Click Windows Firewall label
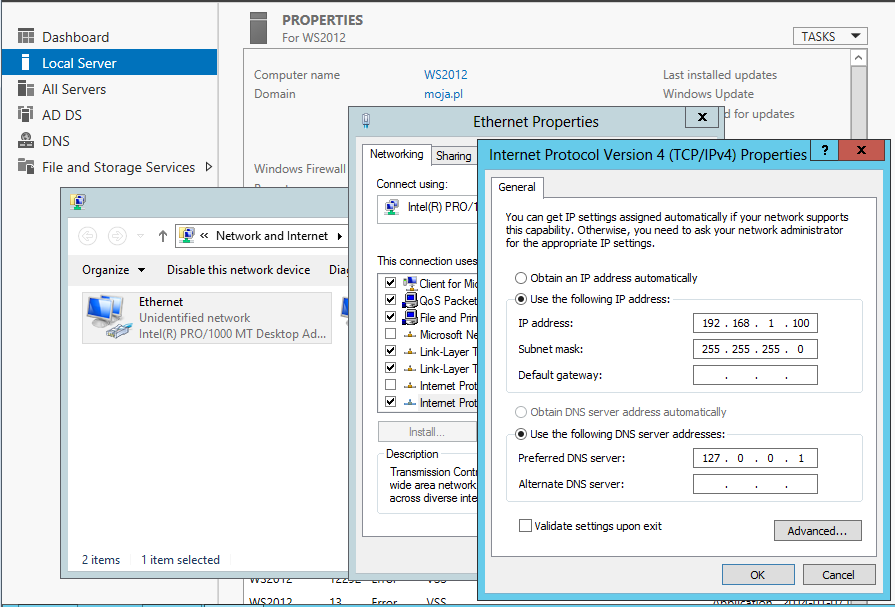The height and width of the screenshot is (607, 895). (300, 168)
